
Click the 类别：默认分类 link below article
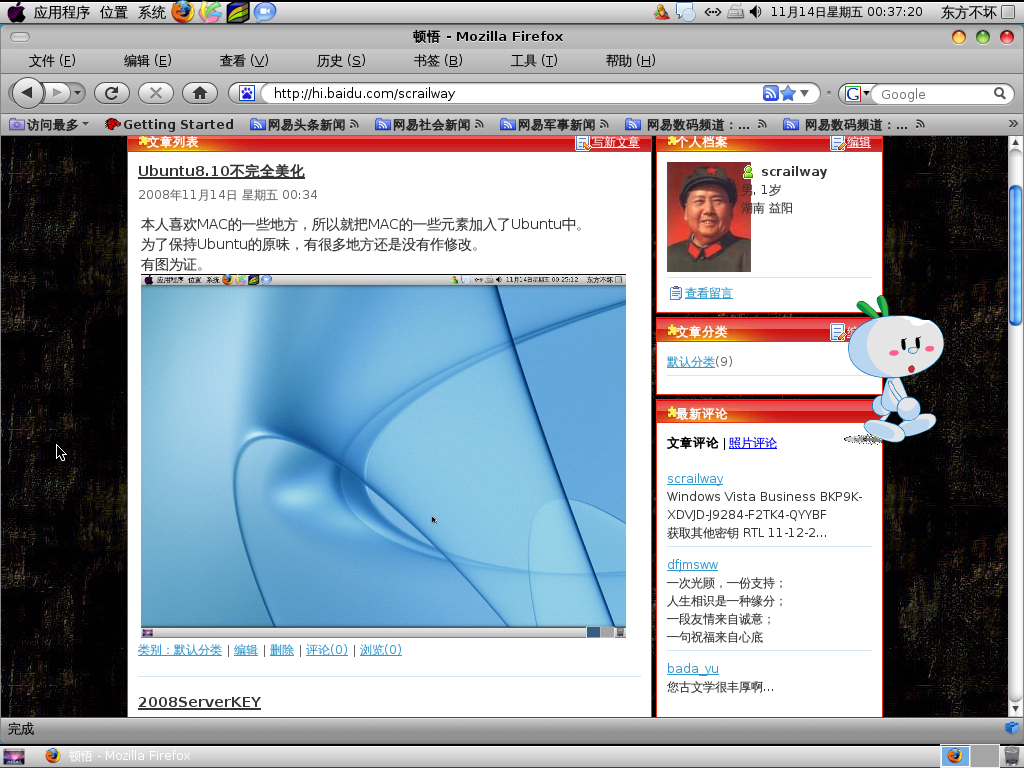(x=180, y=650)
